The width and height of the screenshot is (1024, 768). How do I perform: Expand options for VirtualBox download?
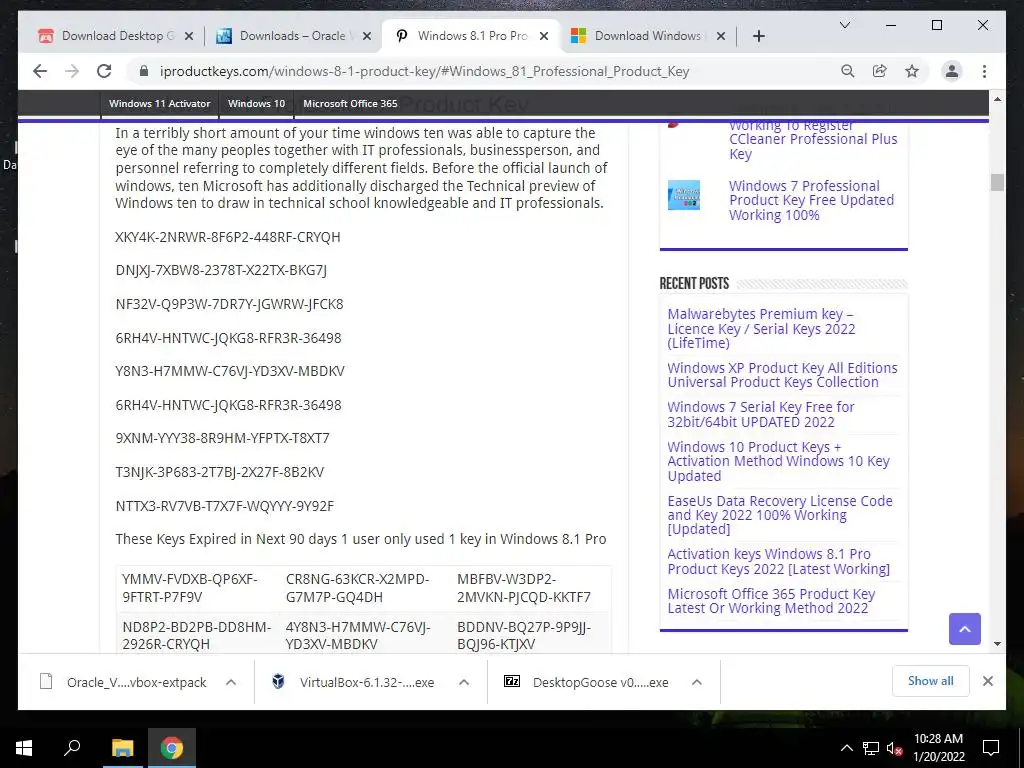464,682
